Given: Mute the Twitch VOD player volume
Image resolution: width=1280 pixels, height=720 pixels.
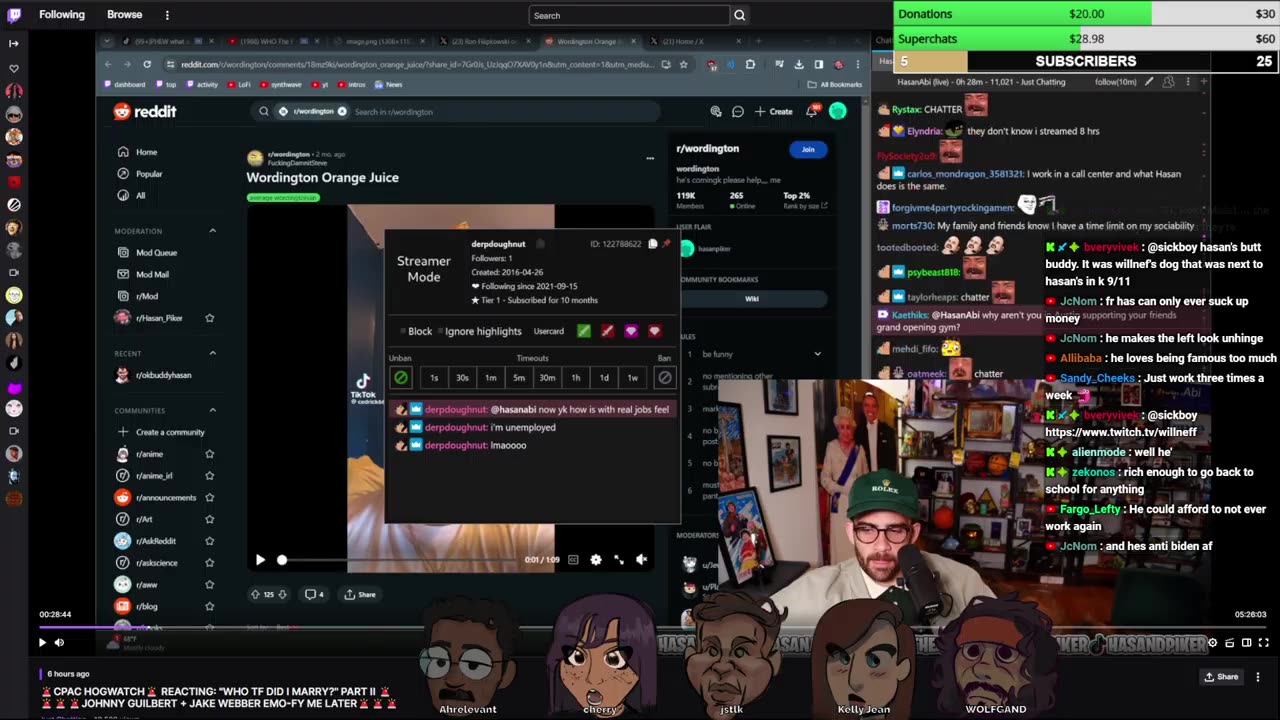Looking at the screenshot, I should [59, 643].
